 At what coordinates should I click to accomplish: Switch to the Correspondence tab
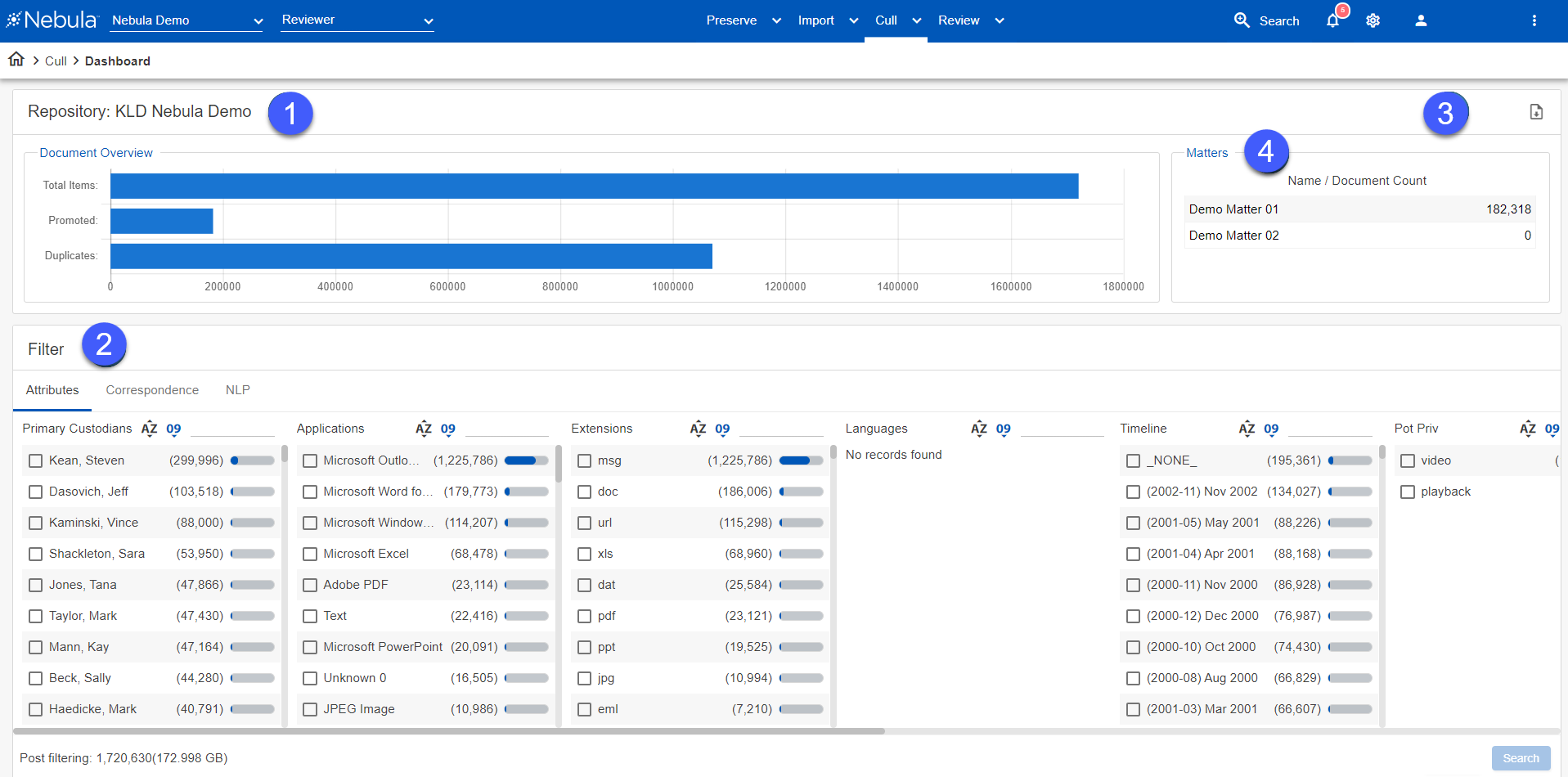tap(152, 390)
